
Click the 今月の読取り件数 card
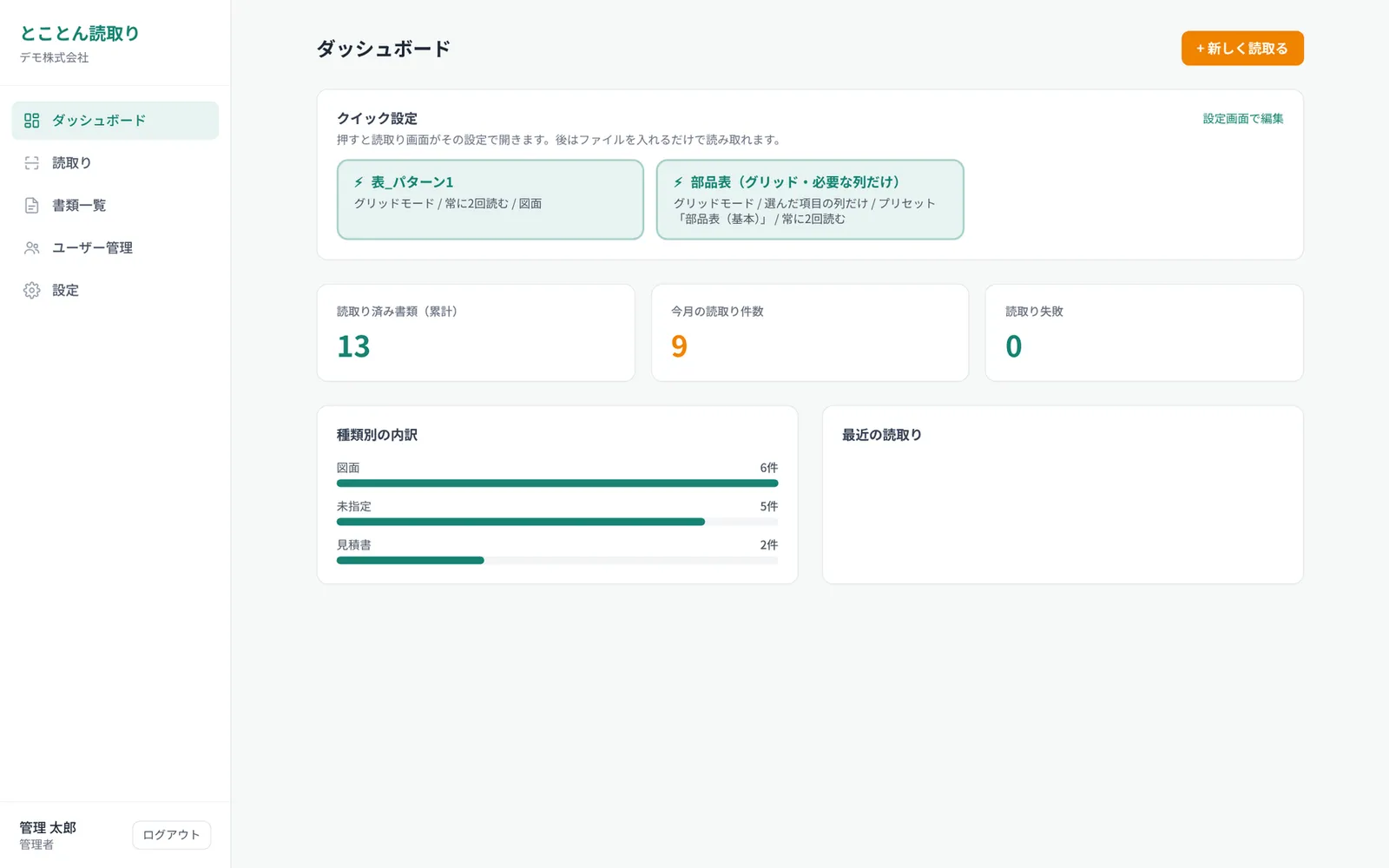[x=810, y=333]
